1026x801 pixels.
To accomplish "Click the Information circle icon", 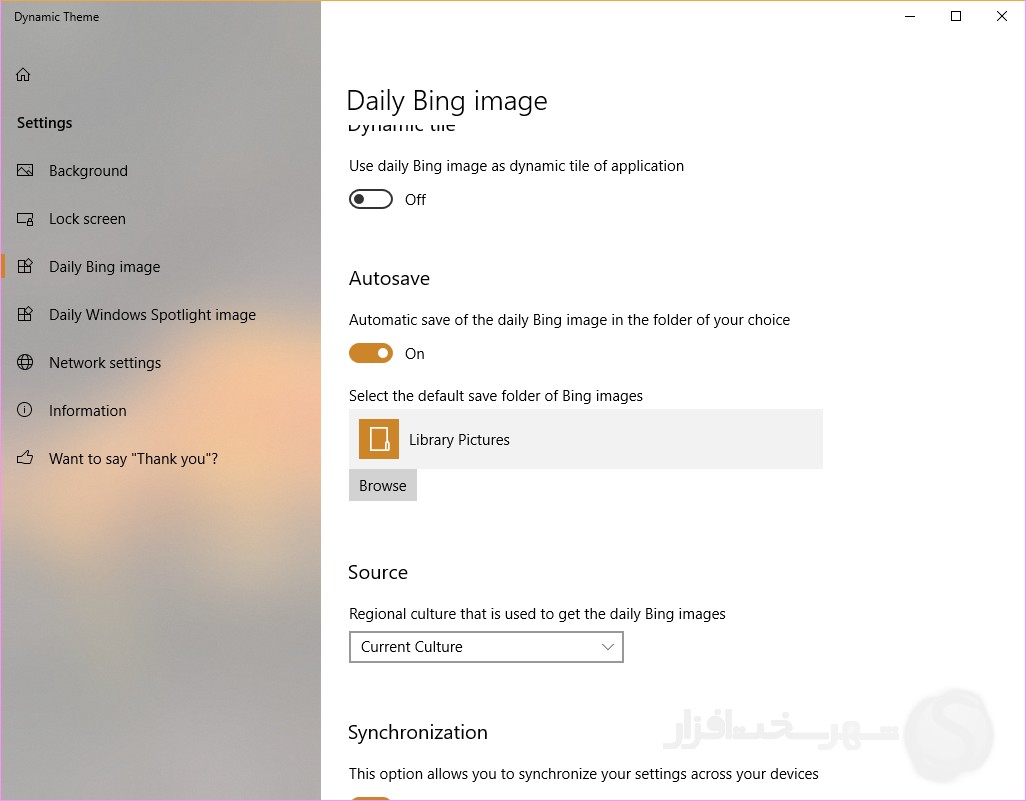I will [26, 411].
